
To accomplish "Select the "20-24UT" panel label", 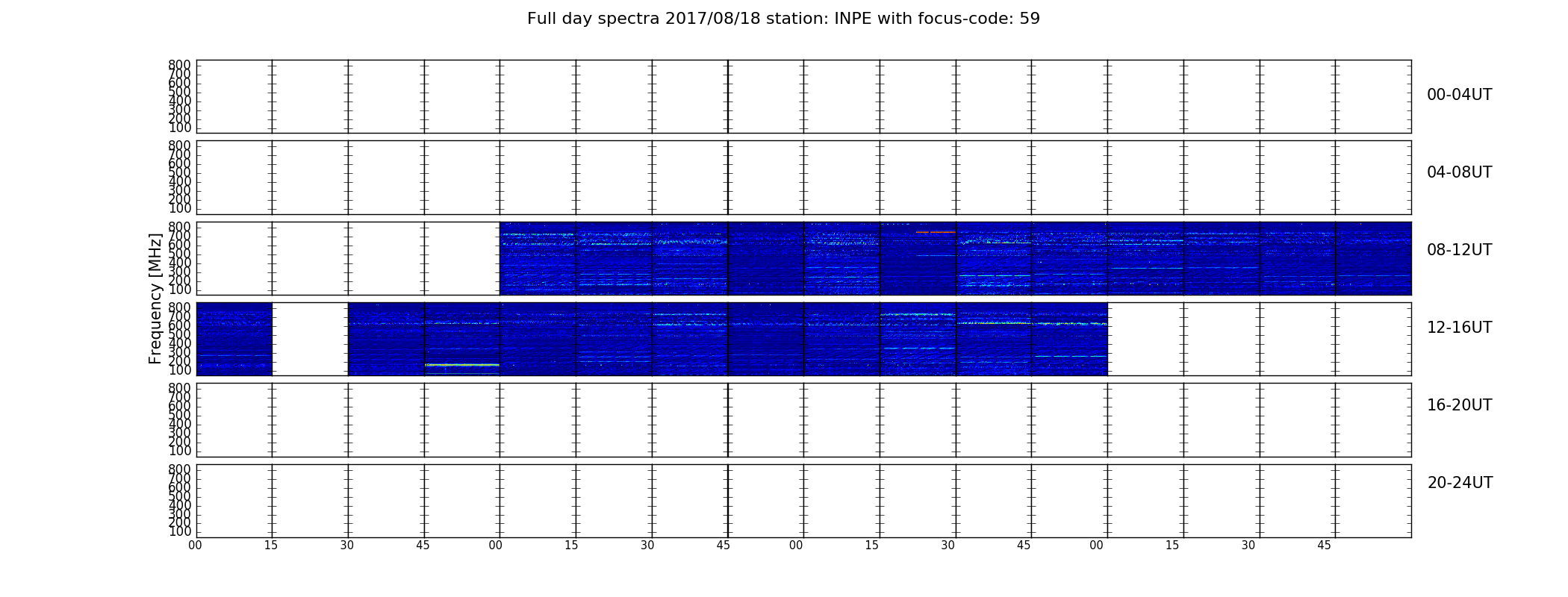I will point(1460,483).
